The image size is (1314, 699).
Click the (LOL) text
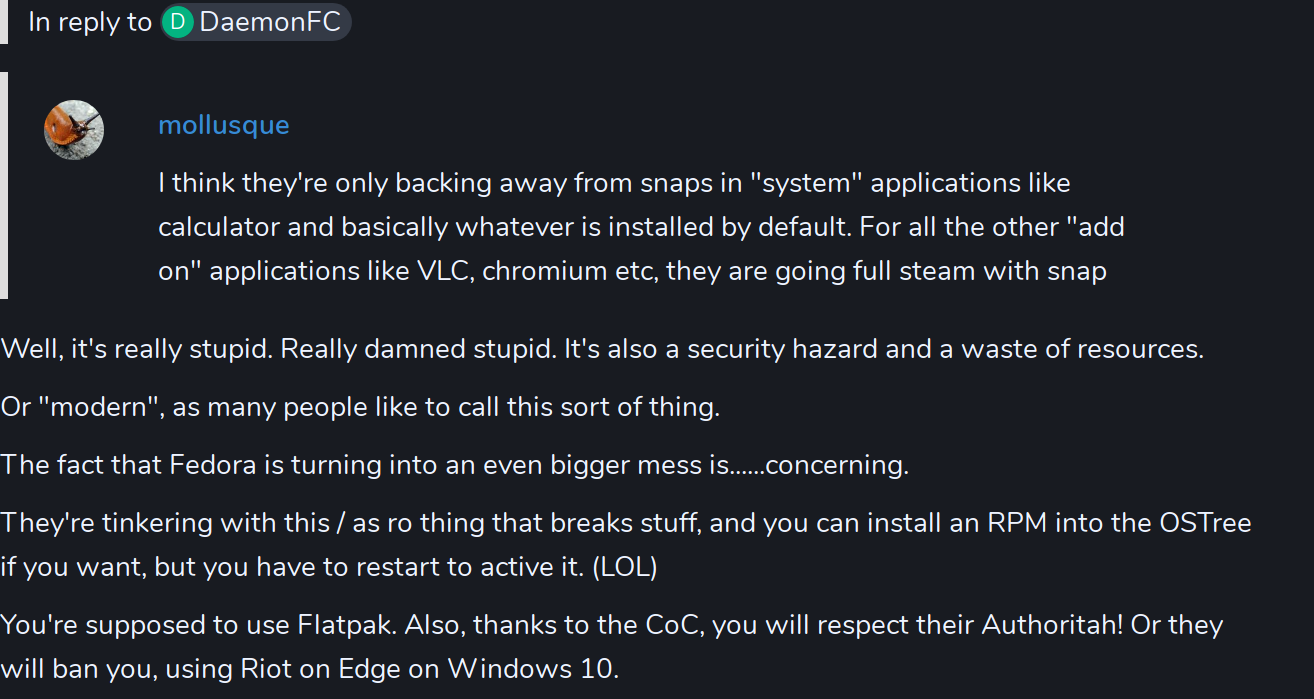click(x=625, y=567)
